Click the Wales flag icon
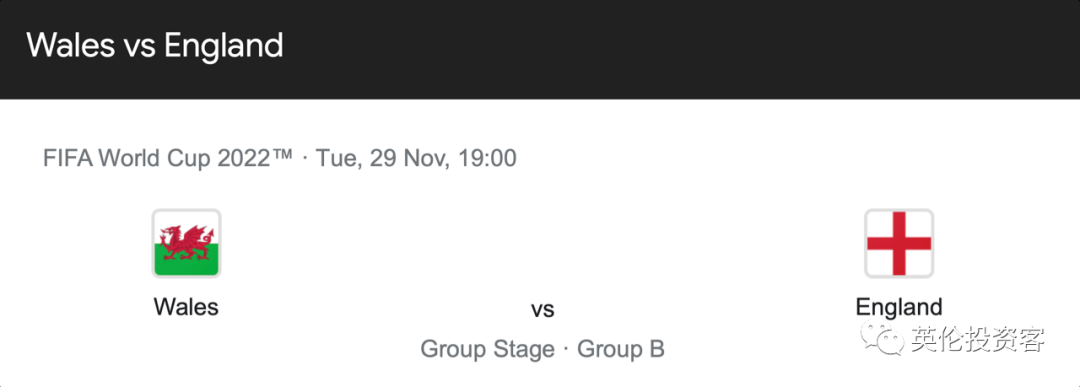Image resolution: width=1080 pixels, height=387 pixels. [x=186, y=243]
